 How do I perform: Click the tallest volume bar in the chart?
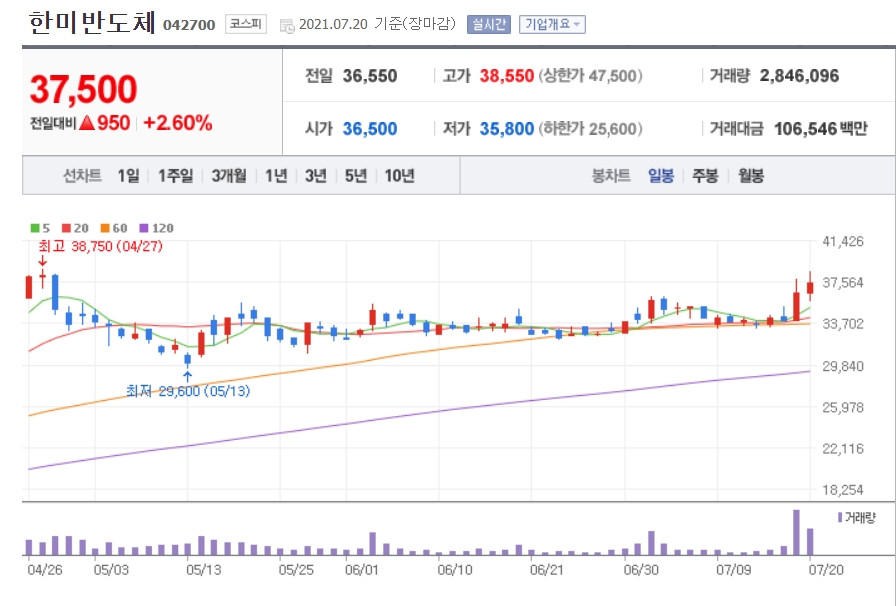[x=797, y=532]
